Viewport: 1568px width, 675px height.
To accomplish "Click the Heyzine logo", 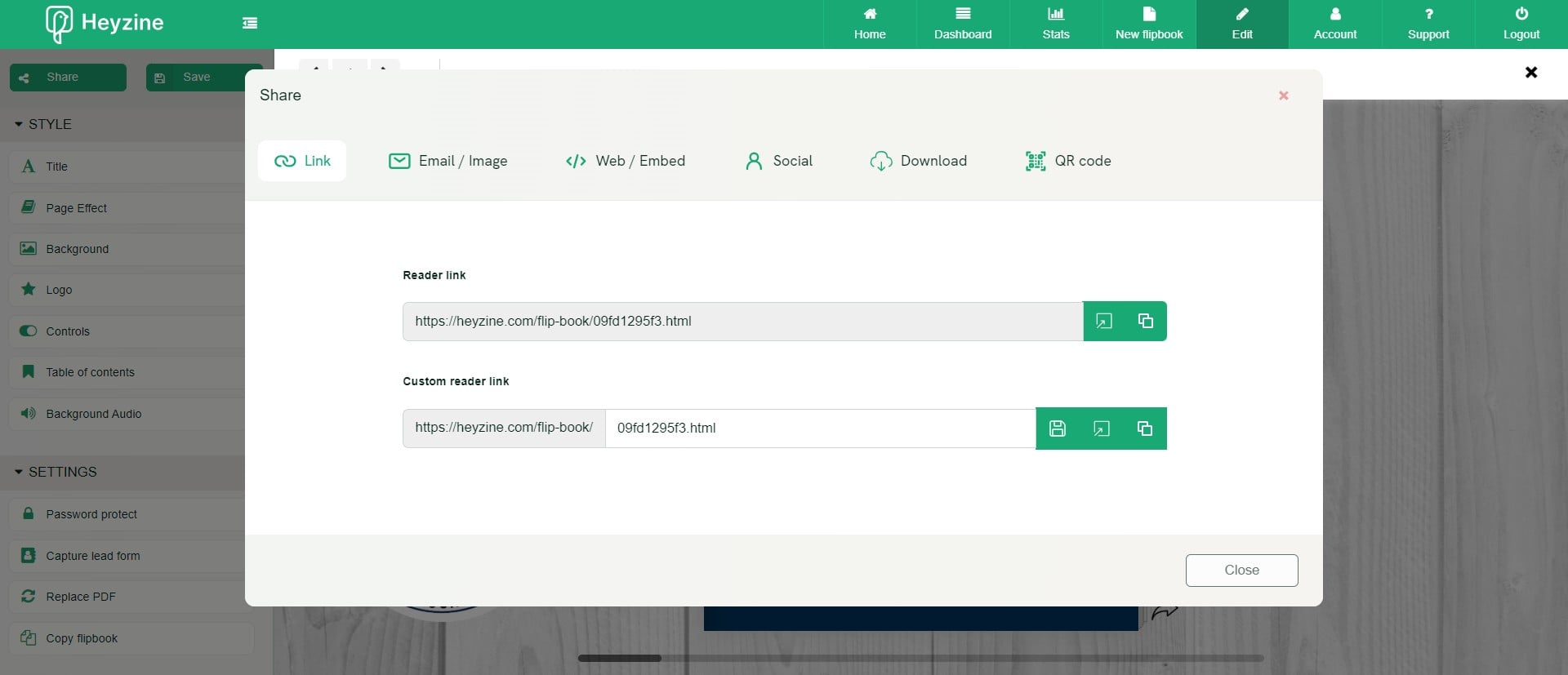I will tap(105, 24).
